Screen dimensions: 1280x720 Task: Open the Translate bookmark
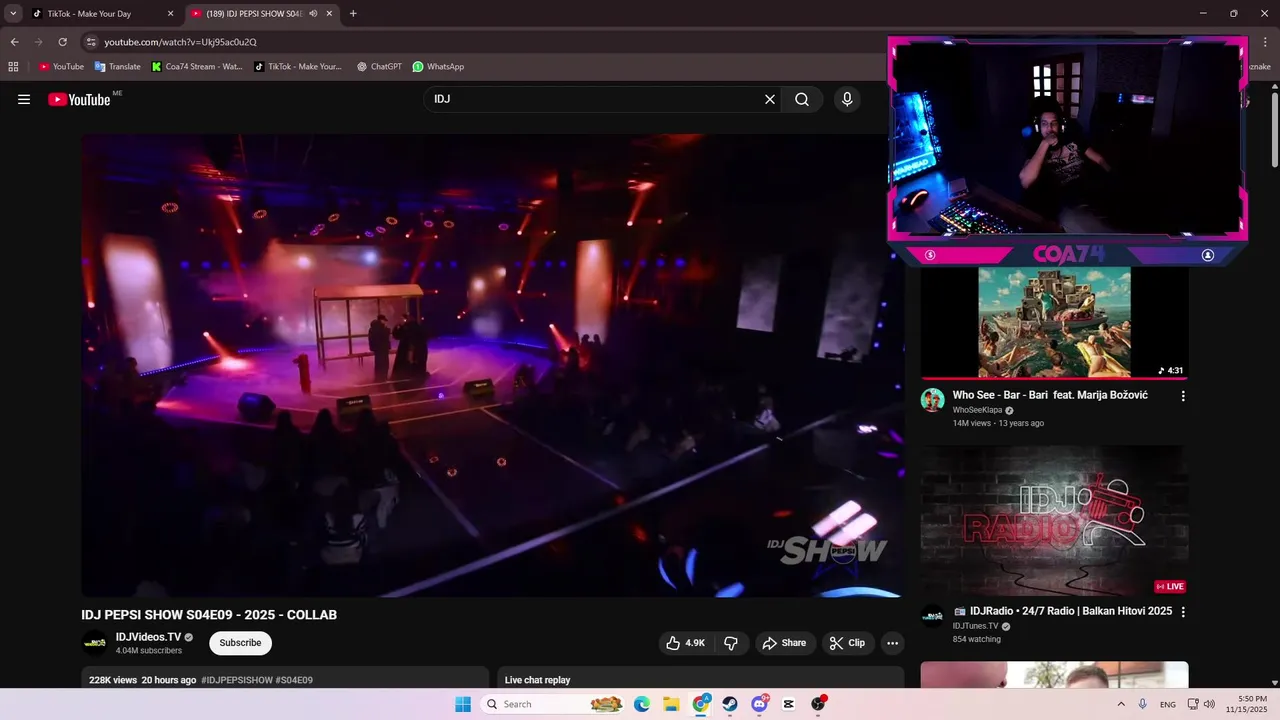click(x=117, y=66)
